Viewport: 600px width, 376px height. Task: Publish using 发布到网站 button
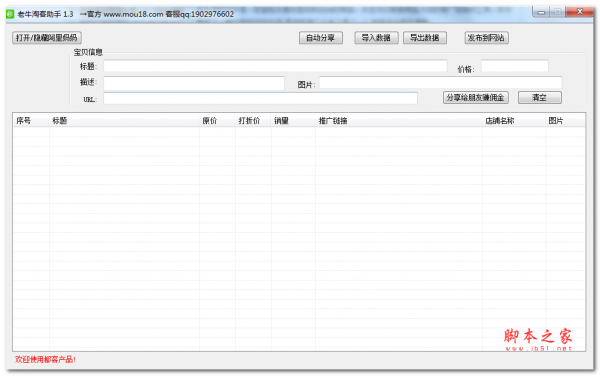click(x=486, y=37)
